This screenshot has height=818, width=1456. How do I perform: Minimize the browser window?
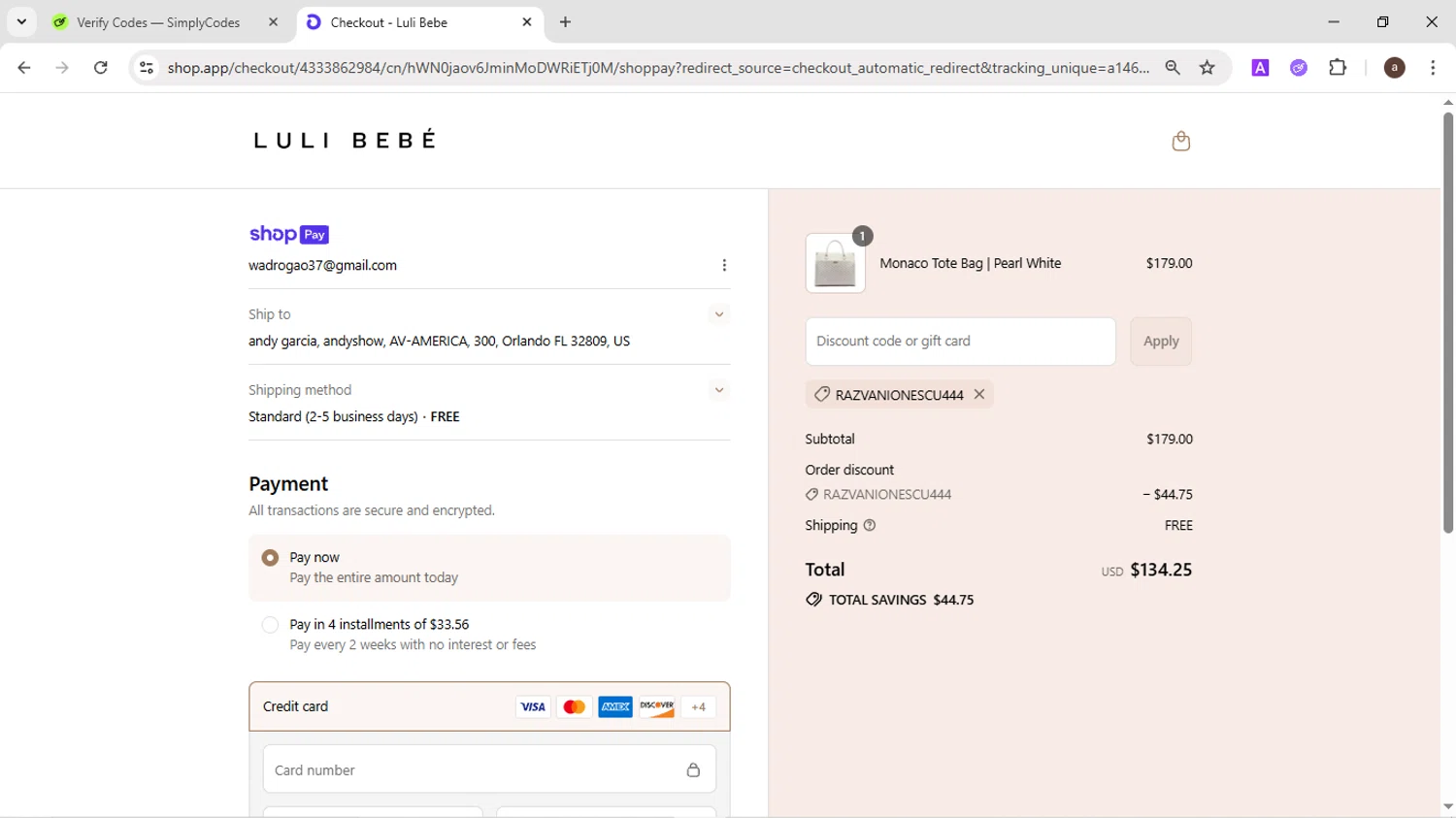tap(1334, 21)
